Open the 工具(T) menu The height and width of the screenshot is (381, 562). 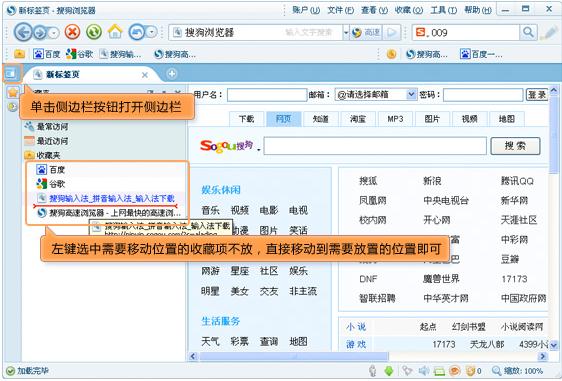pyautogui.click(x=443, y=10)
